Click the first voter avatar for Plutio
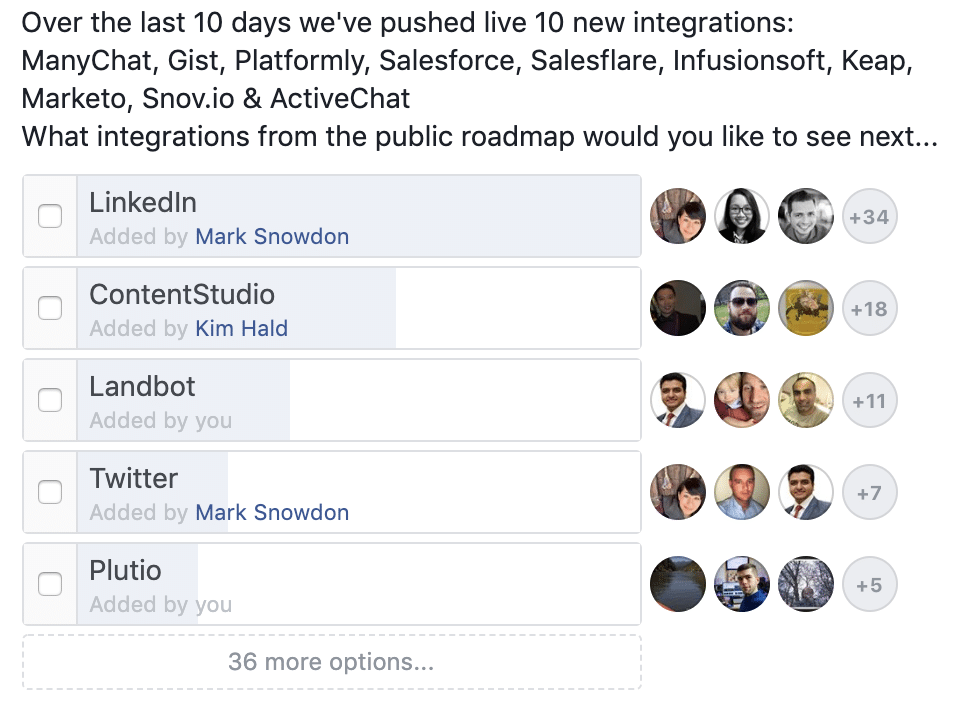 [678, 584]
